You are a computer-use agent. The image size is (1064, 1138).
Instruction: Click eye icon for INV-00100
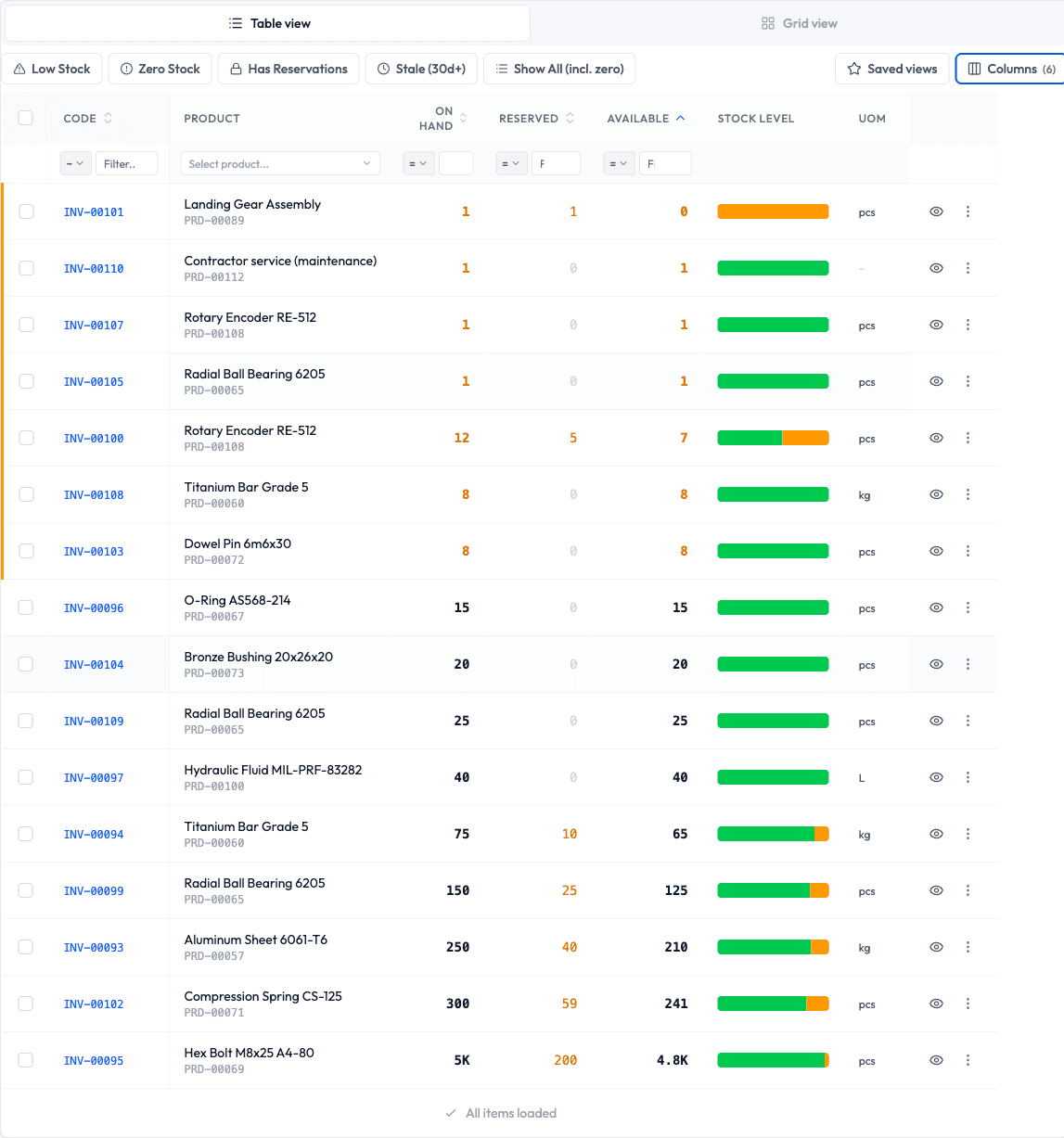tap(936, 438)
